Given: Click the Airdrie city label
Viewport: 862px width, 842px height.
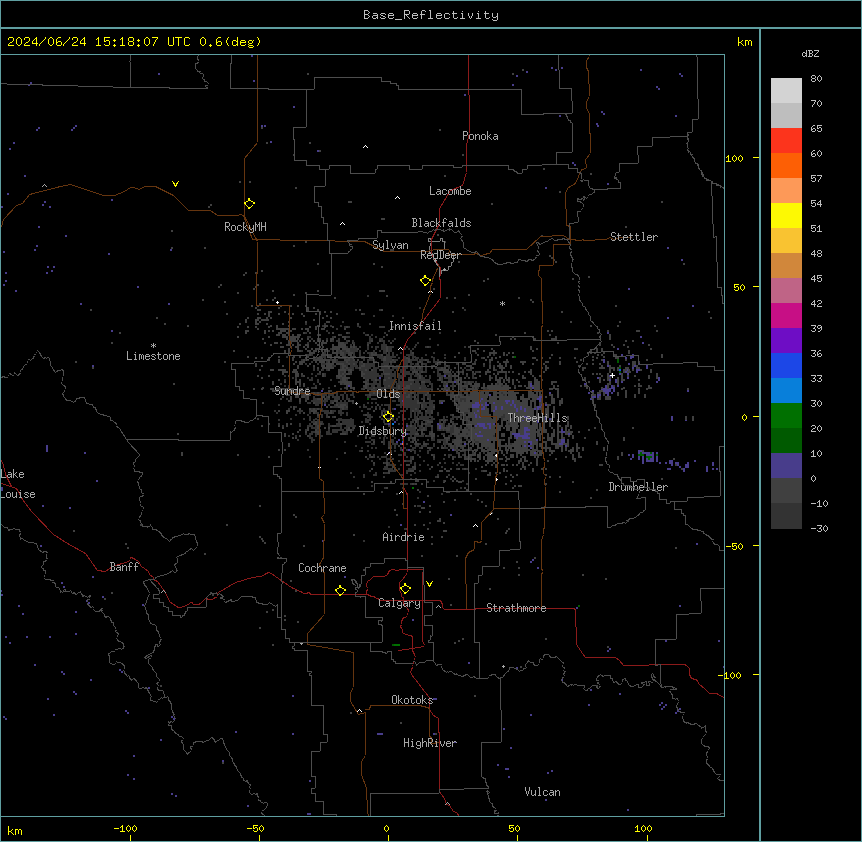Looking at the screenshot, I should pos(404,537).
